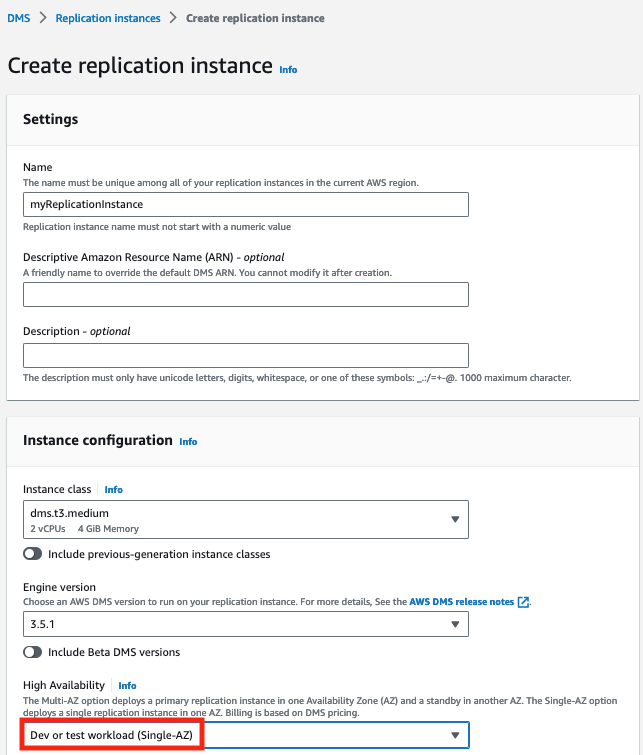This screenshot has width=643, height=755.
Task: Enable Include previous-generation instance classes toggle
Action: [33, 553]
